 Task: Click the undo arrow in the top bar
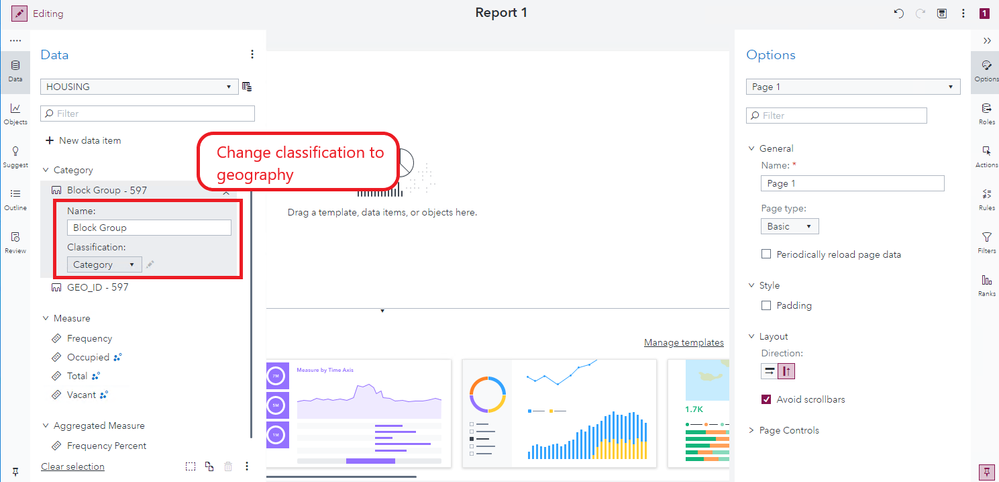(x=899, y=13)
